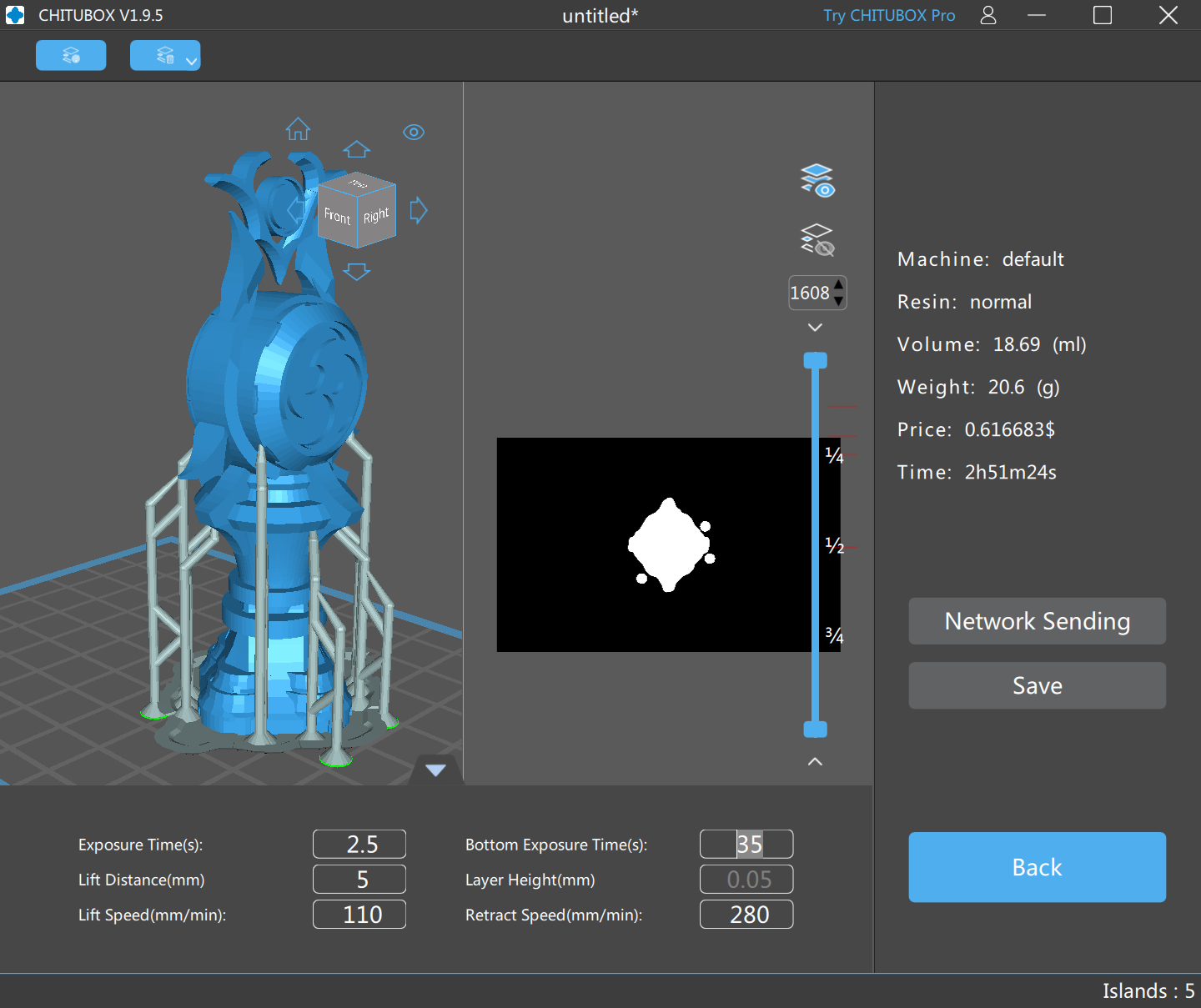The image size is (1201, 1008).
Task: Click the Time: 2h51m24s text
Action: (x=977, y=472)
